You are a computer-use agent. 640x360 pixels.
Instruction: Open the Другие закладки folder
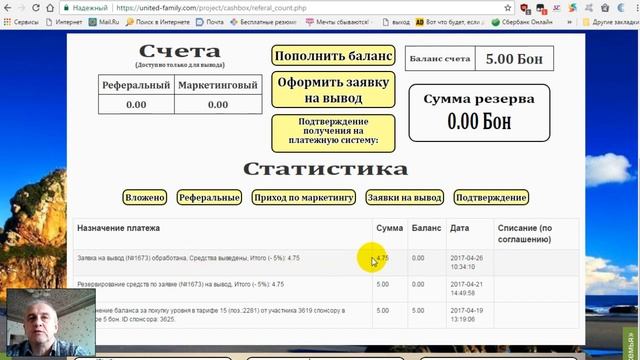(x=611, y=22)
